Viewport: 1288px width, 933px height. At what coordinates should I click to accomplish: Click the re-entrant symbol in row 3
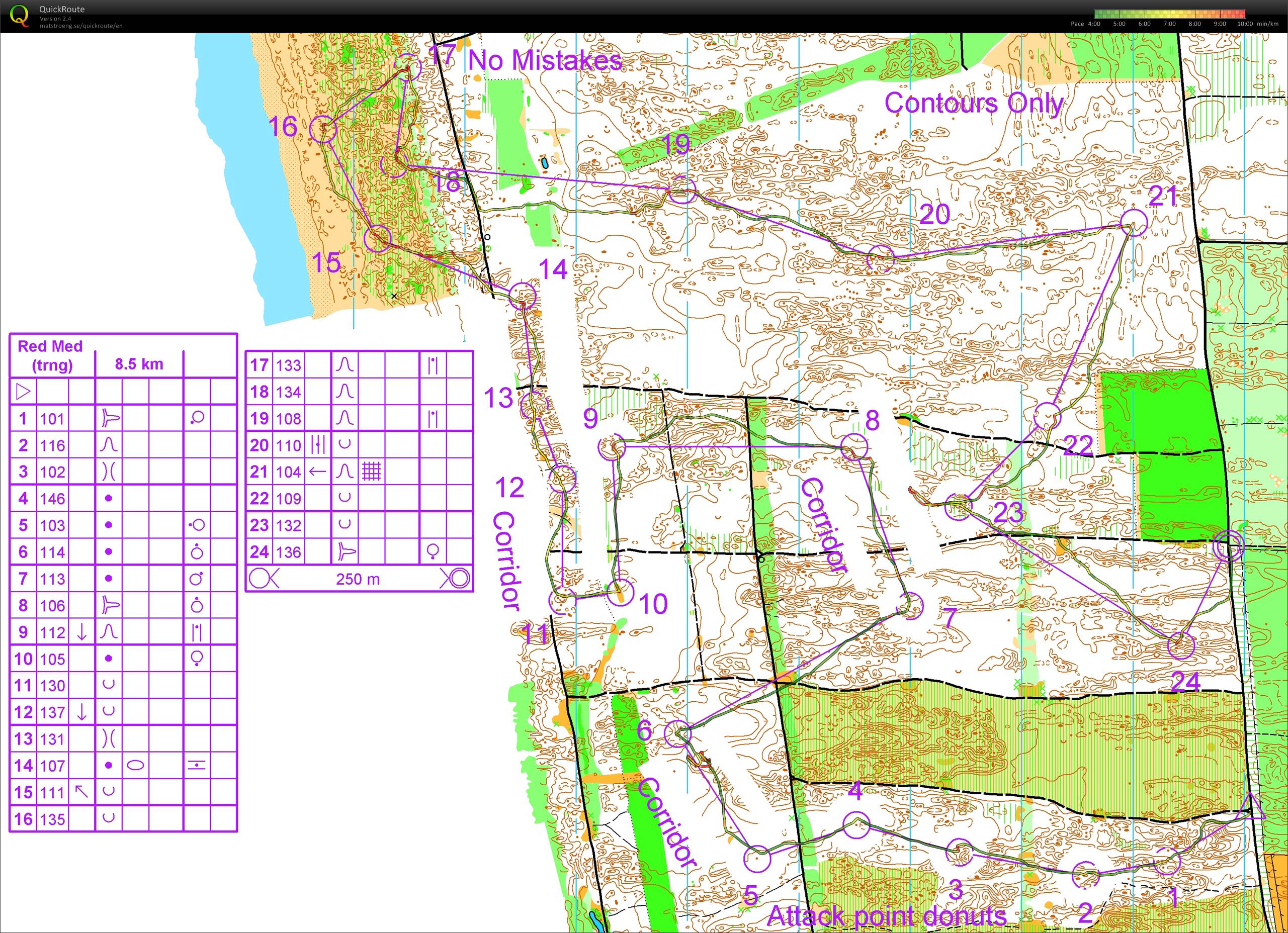coord(109,472)
